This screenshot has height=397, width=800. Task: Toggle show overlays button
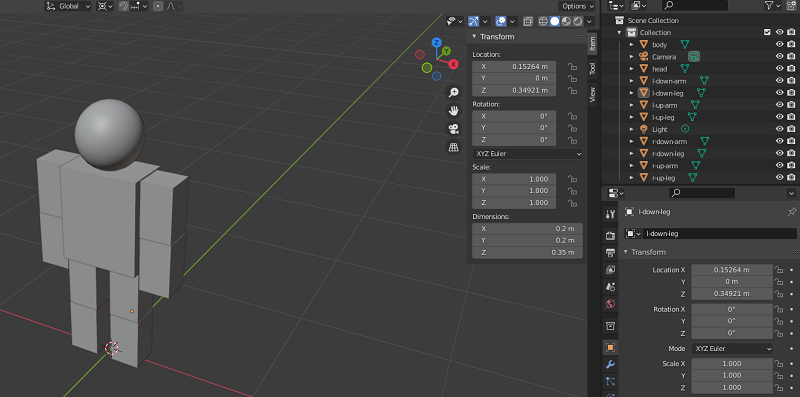501,21
